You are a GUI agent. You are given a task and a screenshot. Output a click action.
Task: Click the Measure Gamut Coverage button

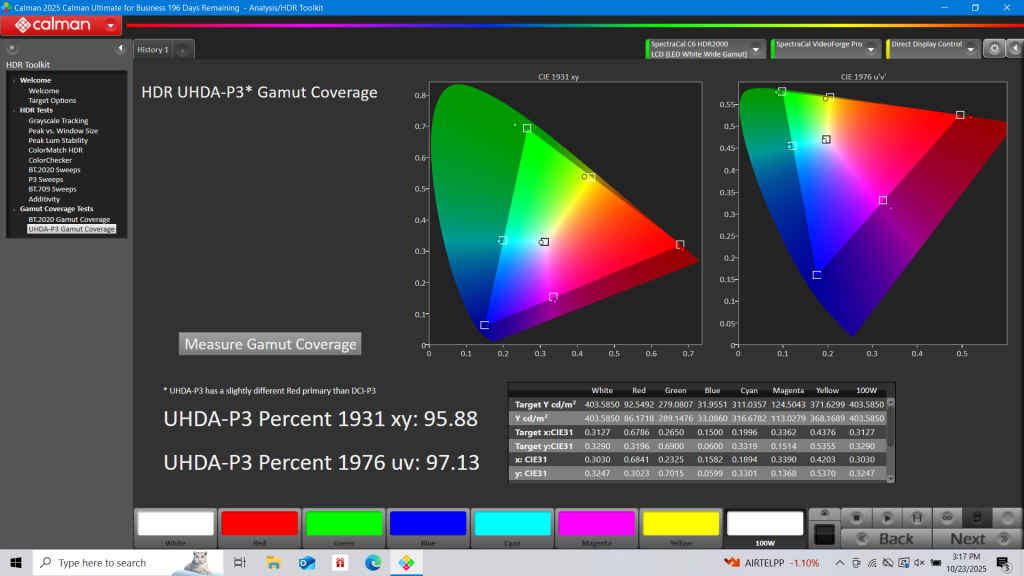pyautogui.click(x=270, y=344)
